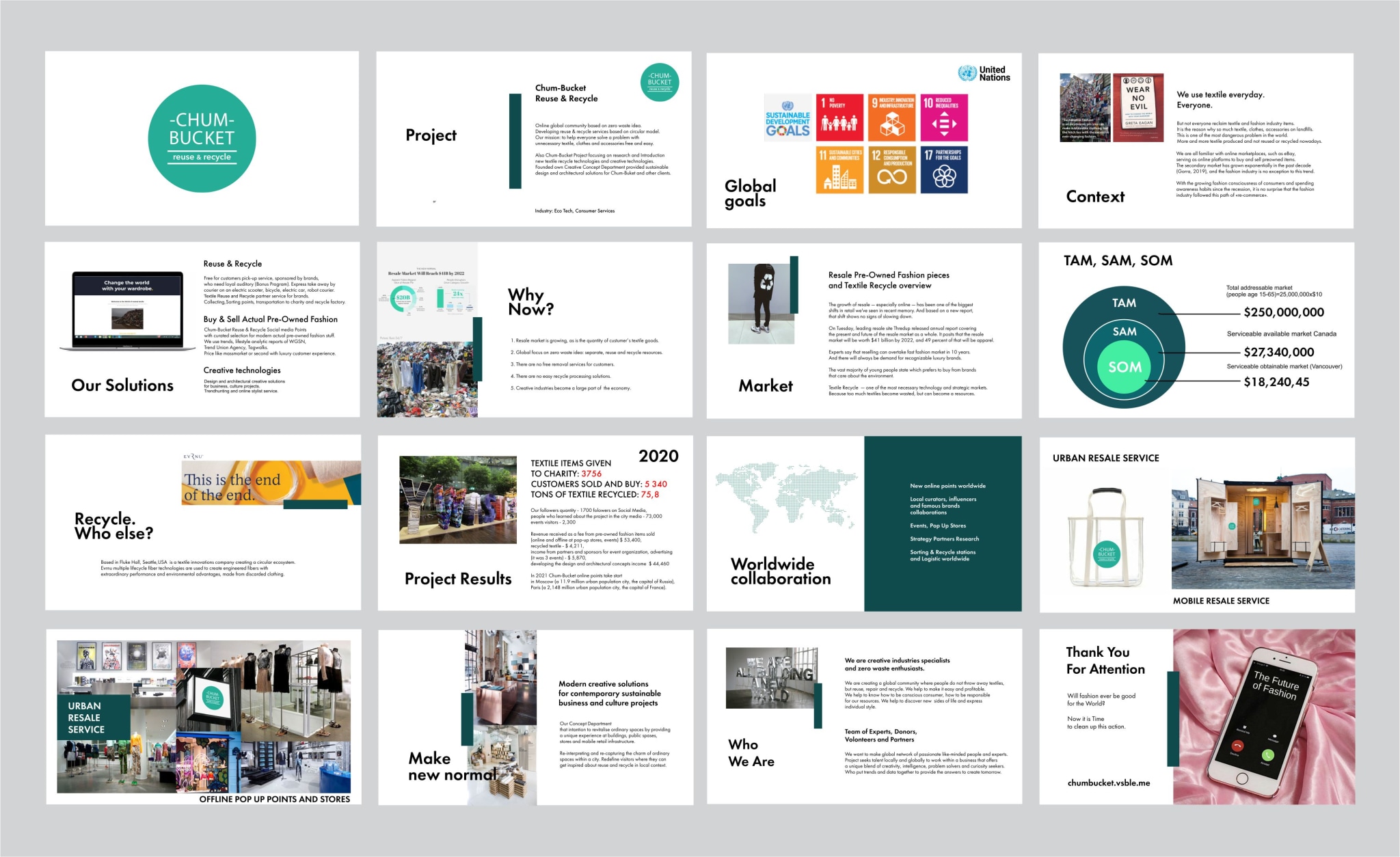Click the green SOM circle
Image resolution: width=1400 pixels, height=857 pixels.
(1125, 368)
